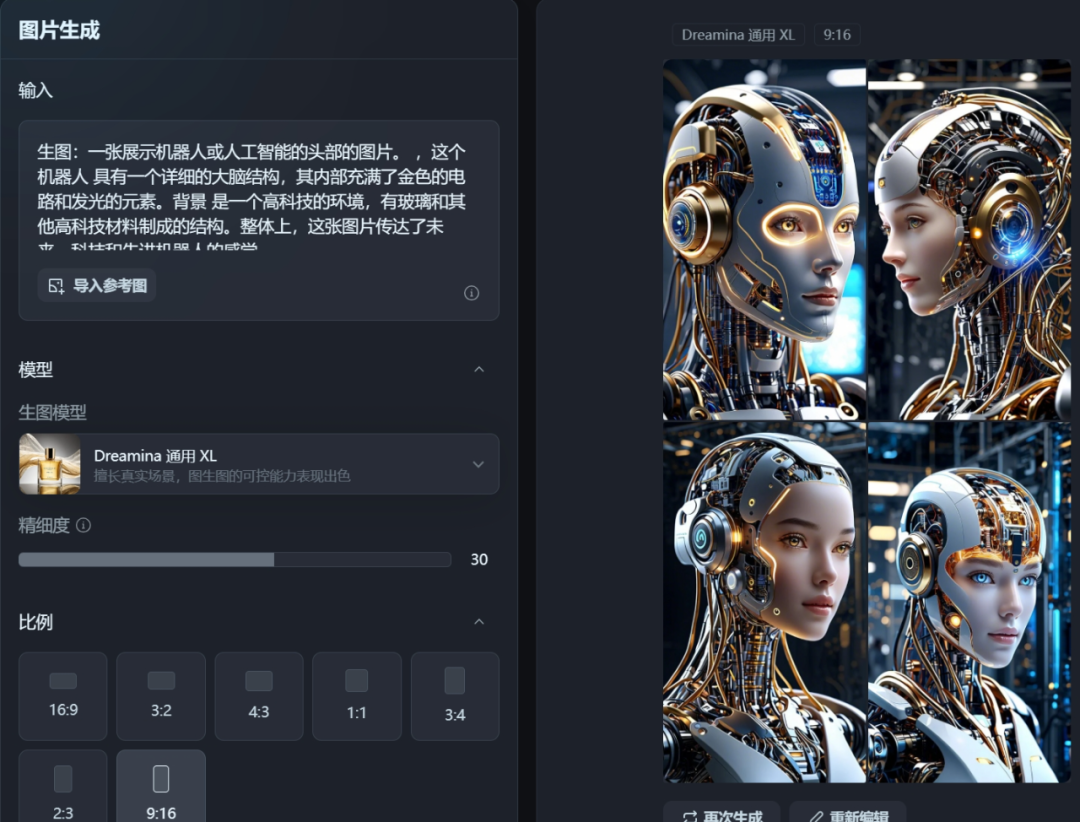Select the 9:16 aspect ratio
Viewport: 1080px width, 822px height.
pyautogui.click(x=161, y=786)
